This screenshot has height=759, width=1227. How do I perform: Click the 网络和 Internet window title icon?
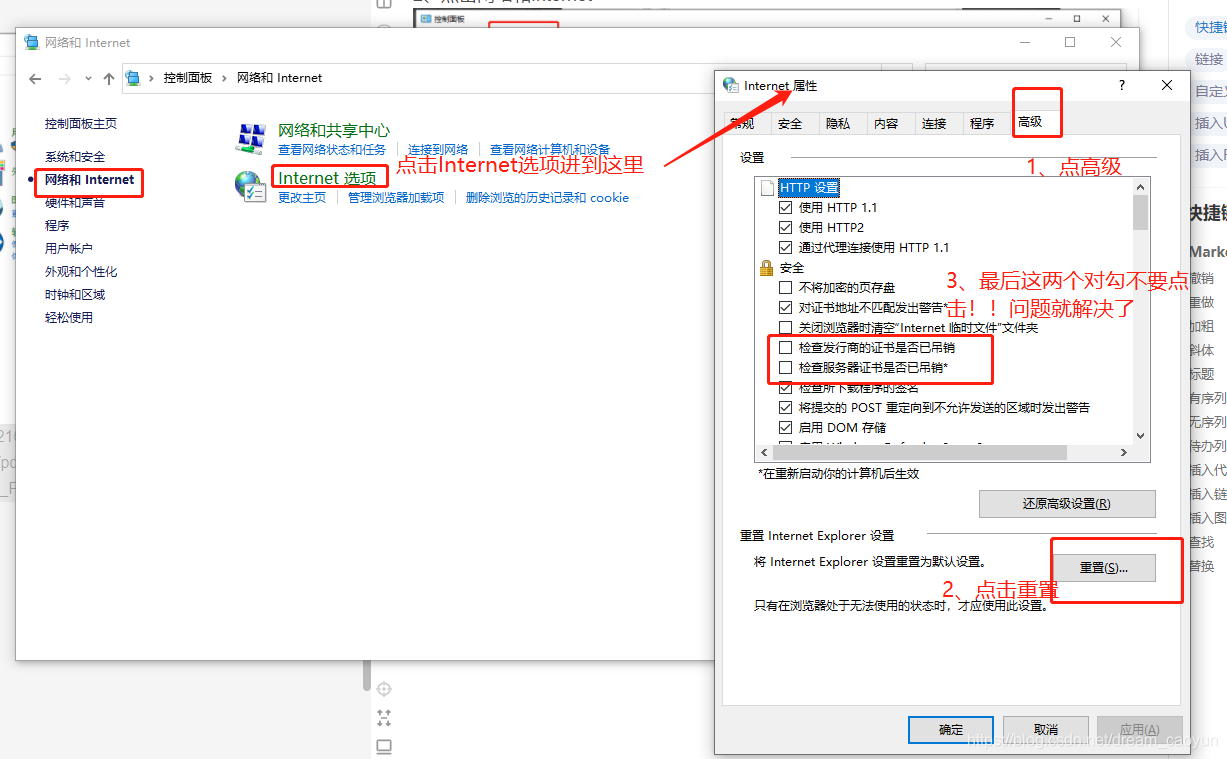point(33,43)
